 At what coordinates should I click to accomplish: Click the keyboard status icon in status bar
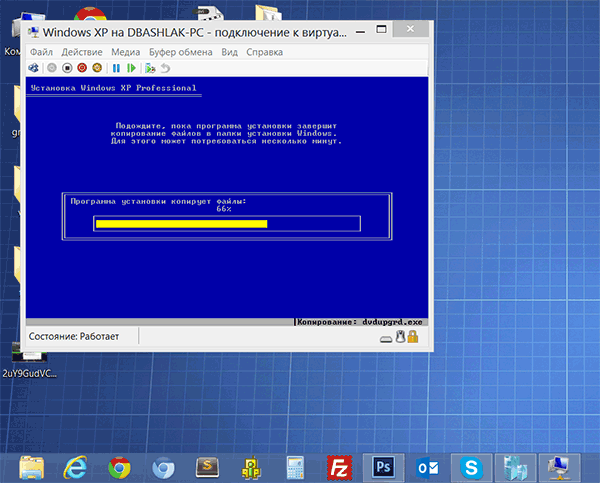click(x=386, y=339)
